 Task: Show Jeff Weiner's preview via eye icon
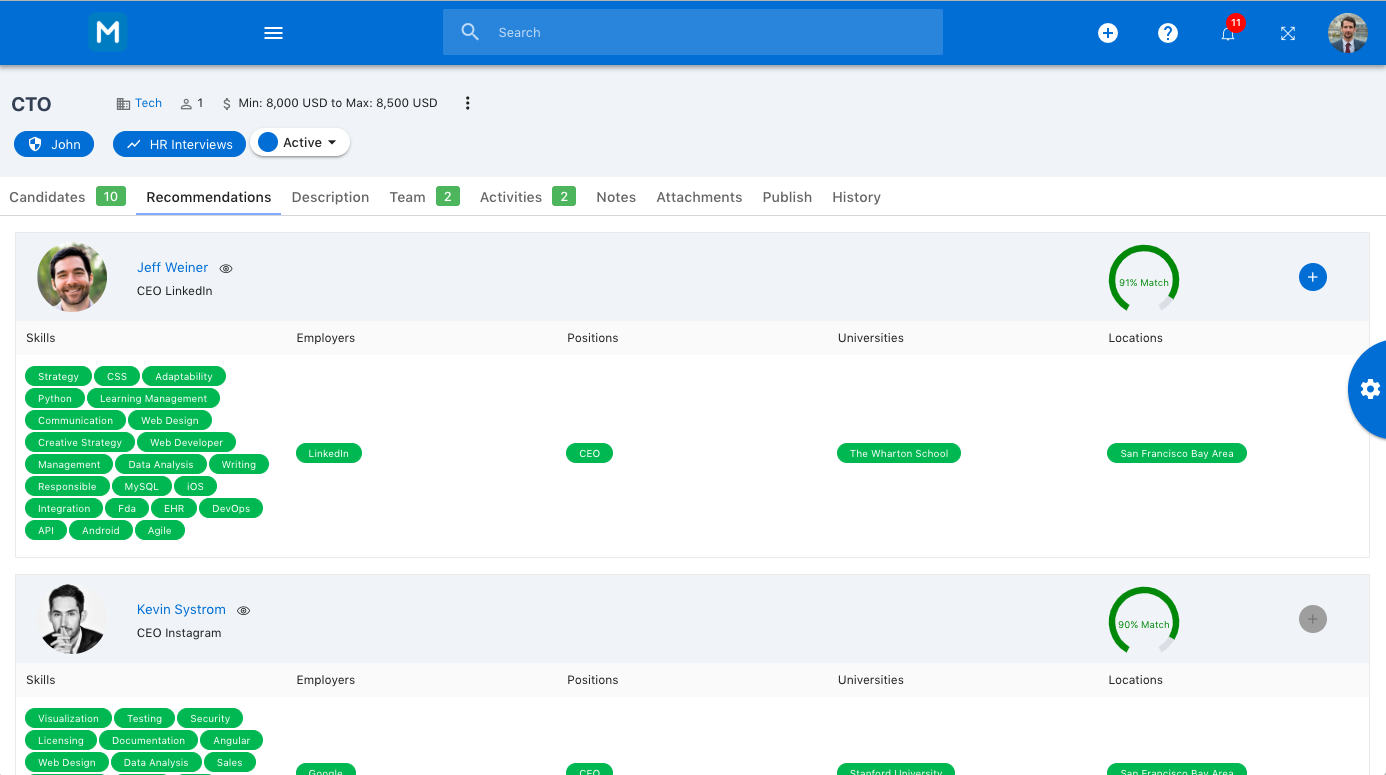(225, 268)
